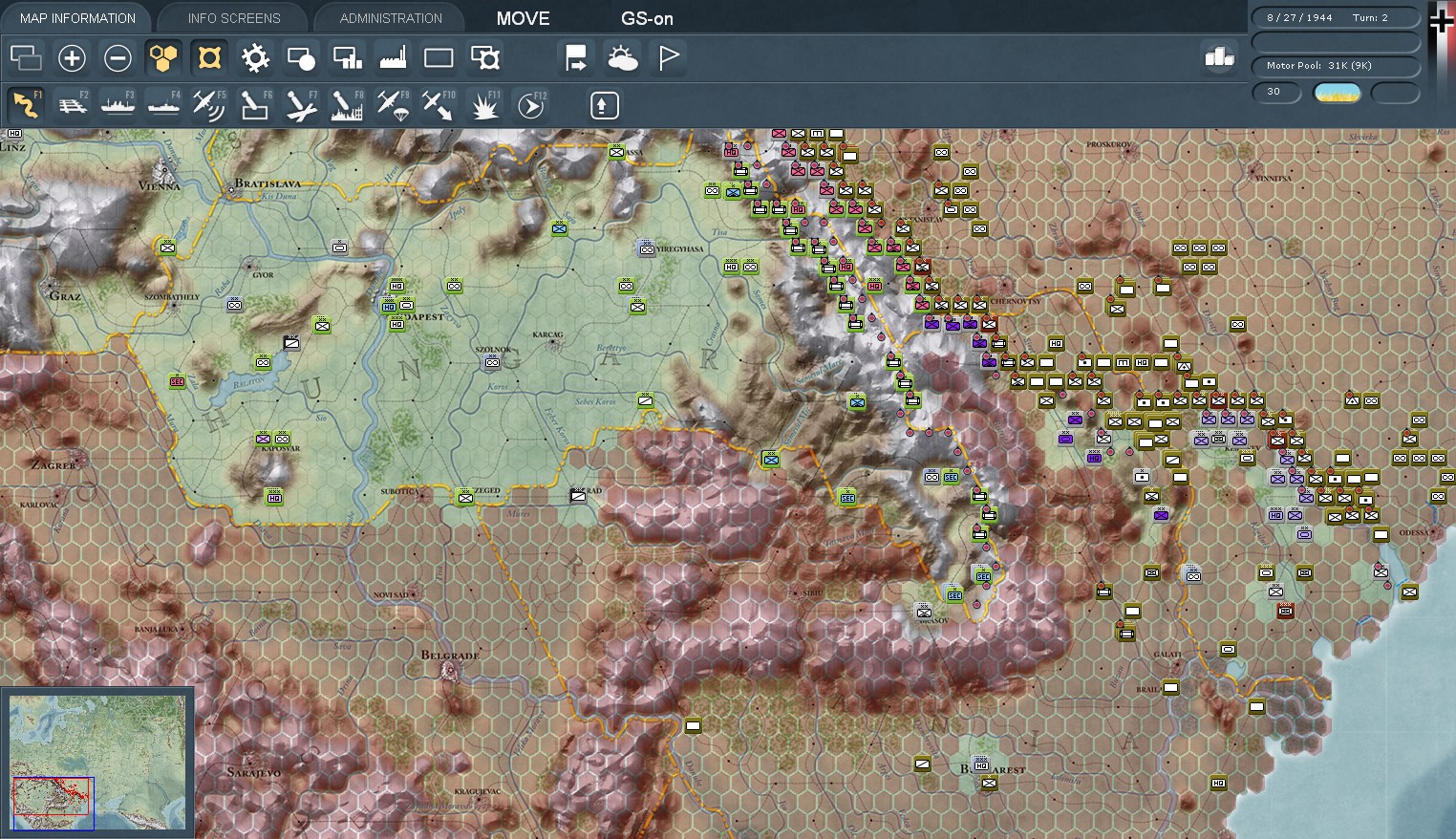
Task: Select F3 naval transport ship icon
Action: [x=118, y=105]
